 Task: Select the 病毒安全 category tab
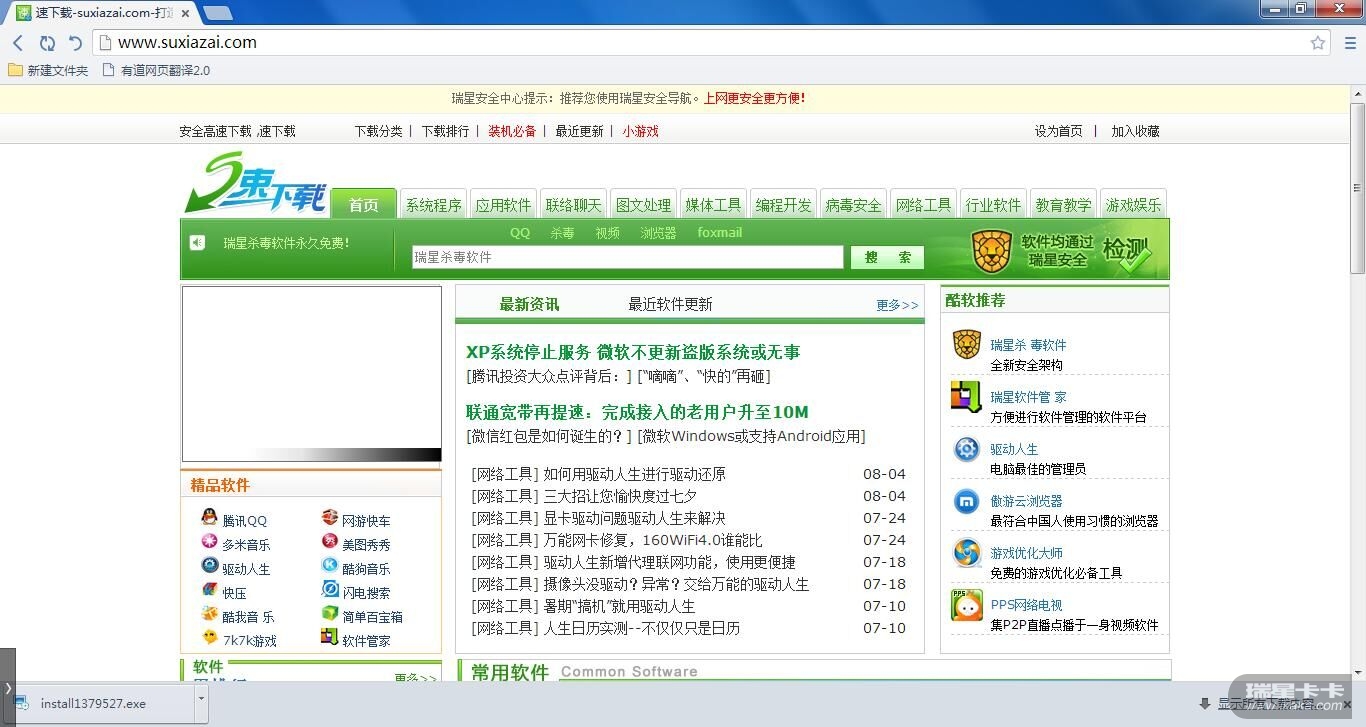point(853,205)
